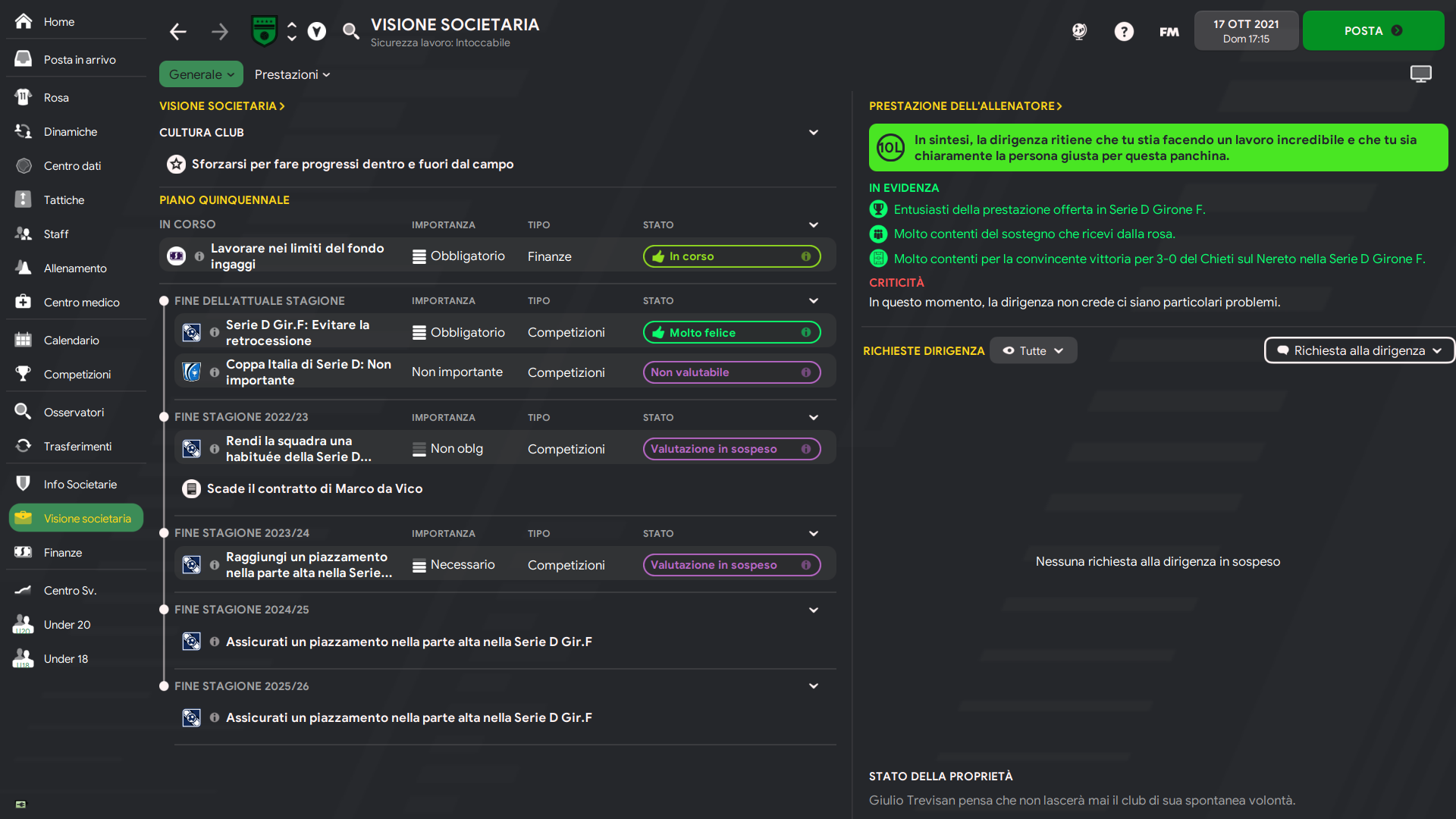Open the Generale tab menu
The height and width of the screenshot is (819, 1456).
(x=201, y=74)
